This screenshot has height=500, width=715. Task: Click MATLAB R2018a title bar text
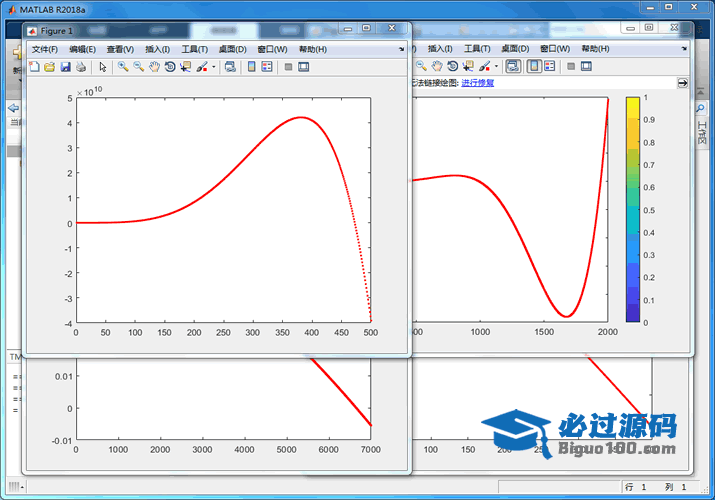(x=52, y=10)
